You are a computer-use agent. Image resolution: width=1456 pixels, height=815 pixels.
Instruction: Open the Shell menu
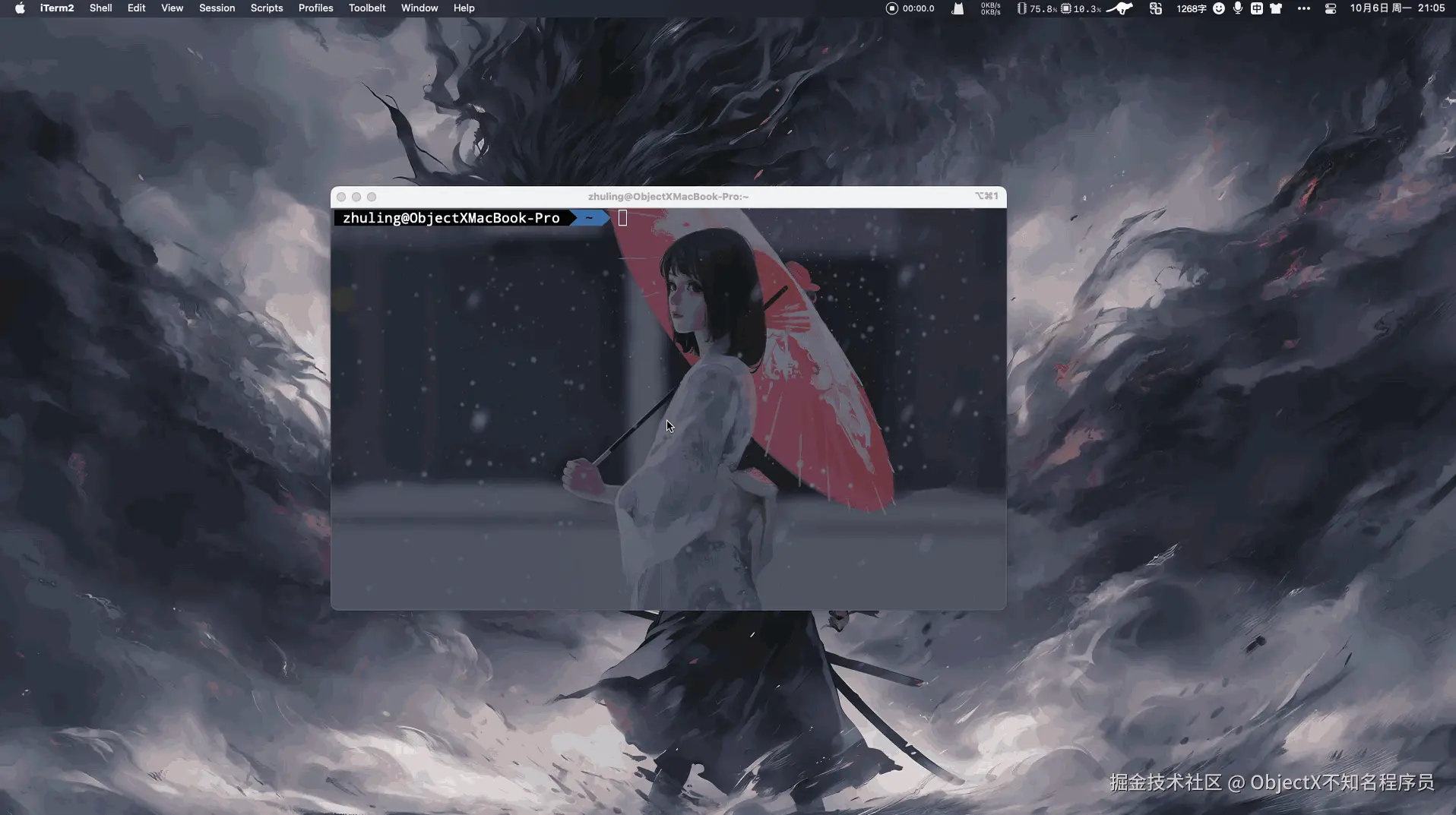[100, 8]
